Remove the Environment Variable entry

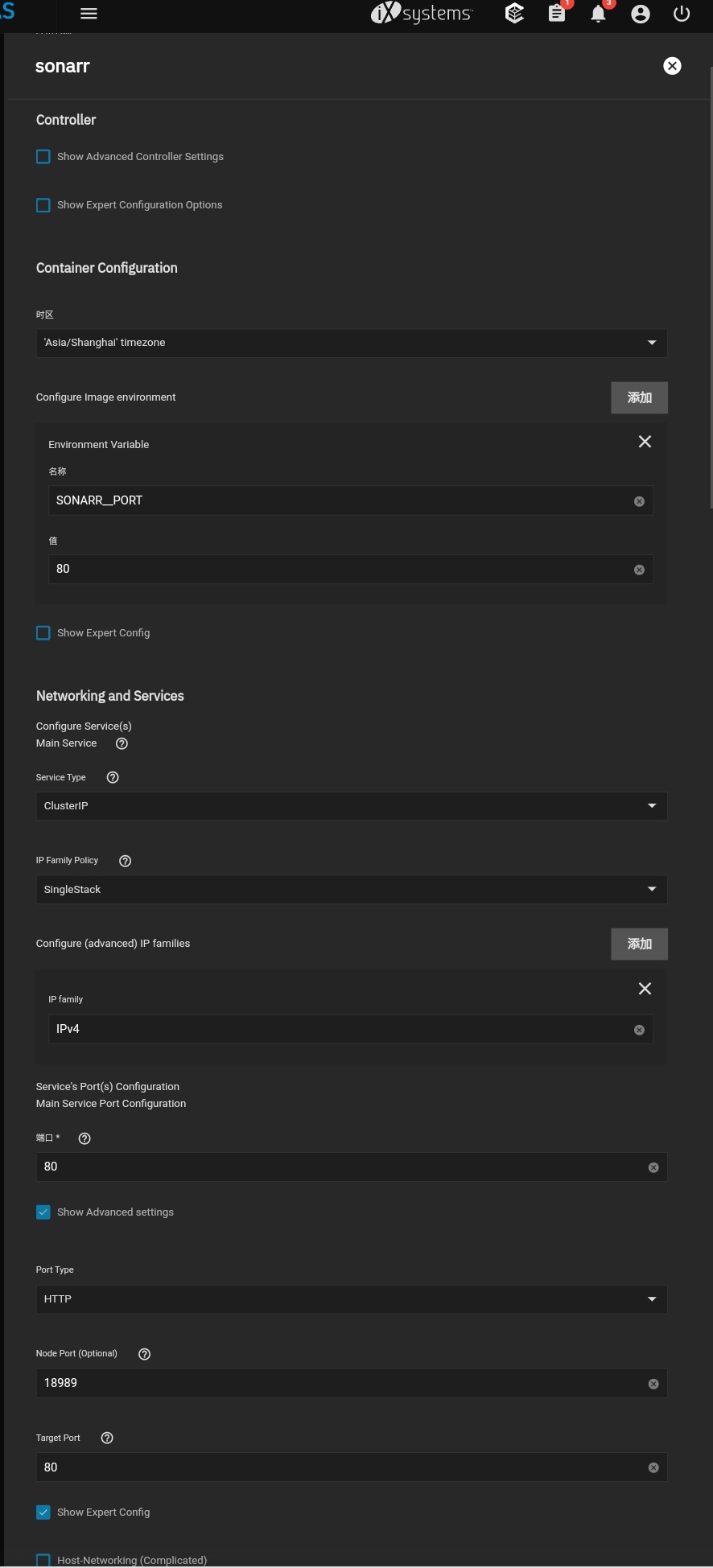coord(645,442)
